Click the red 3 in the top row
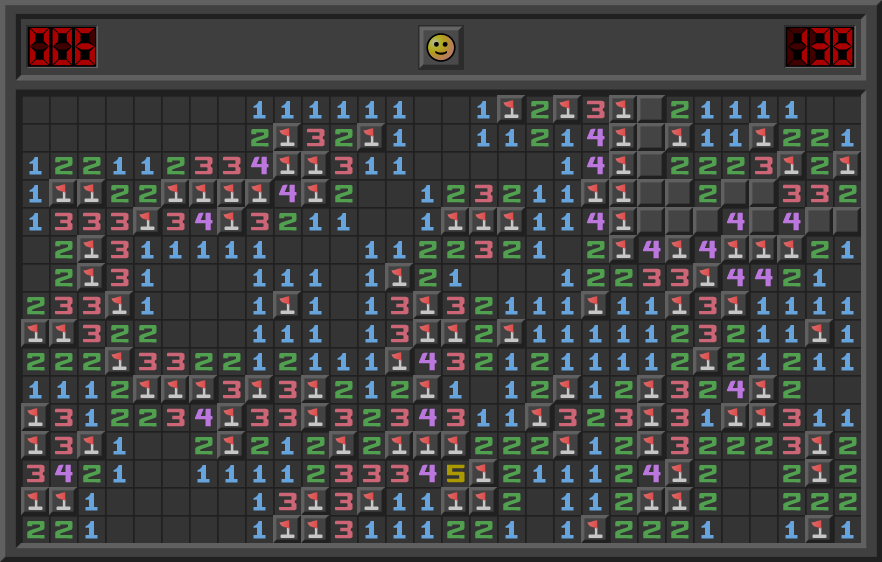The image size is (882, 562). point(596,109)
